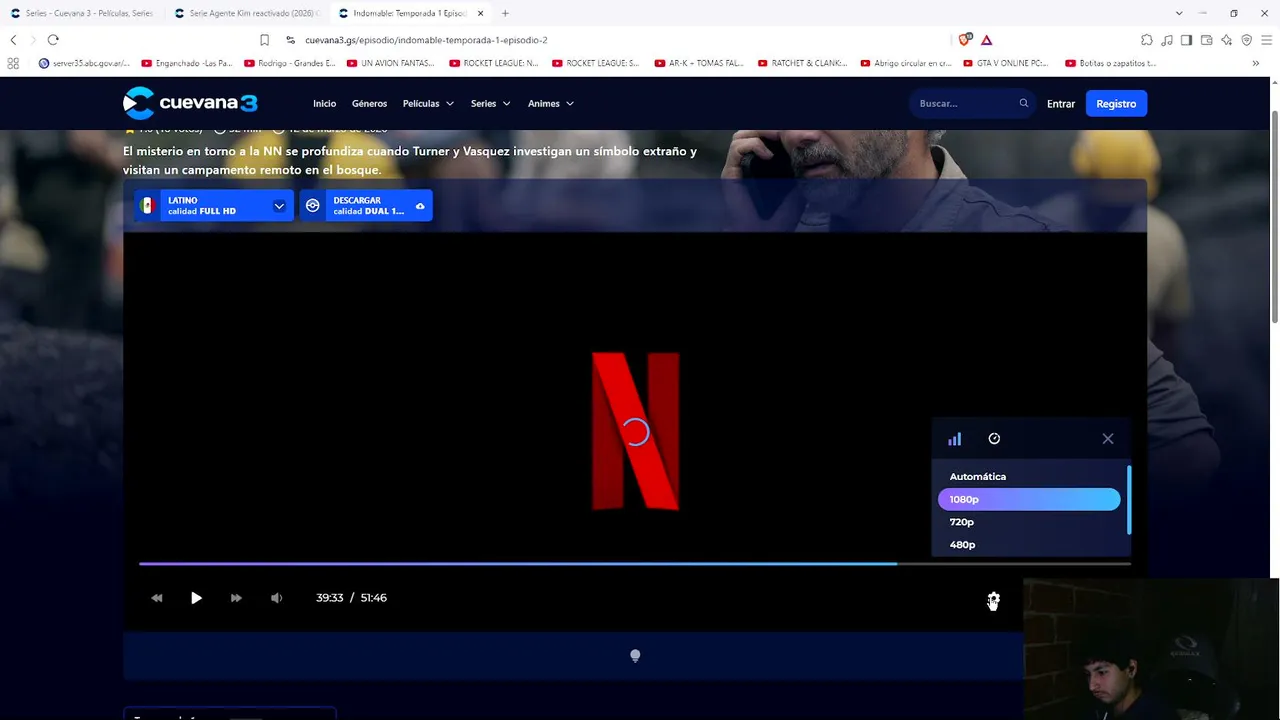This screenshot has width=1280, height=720.
Task: Click the quality list scrollbar
Action: [1129, 500]
